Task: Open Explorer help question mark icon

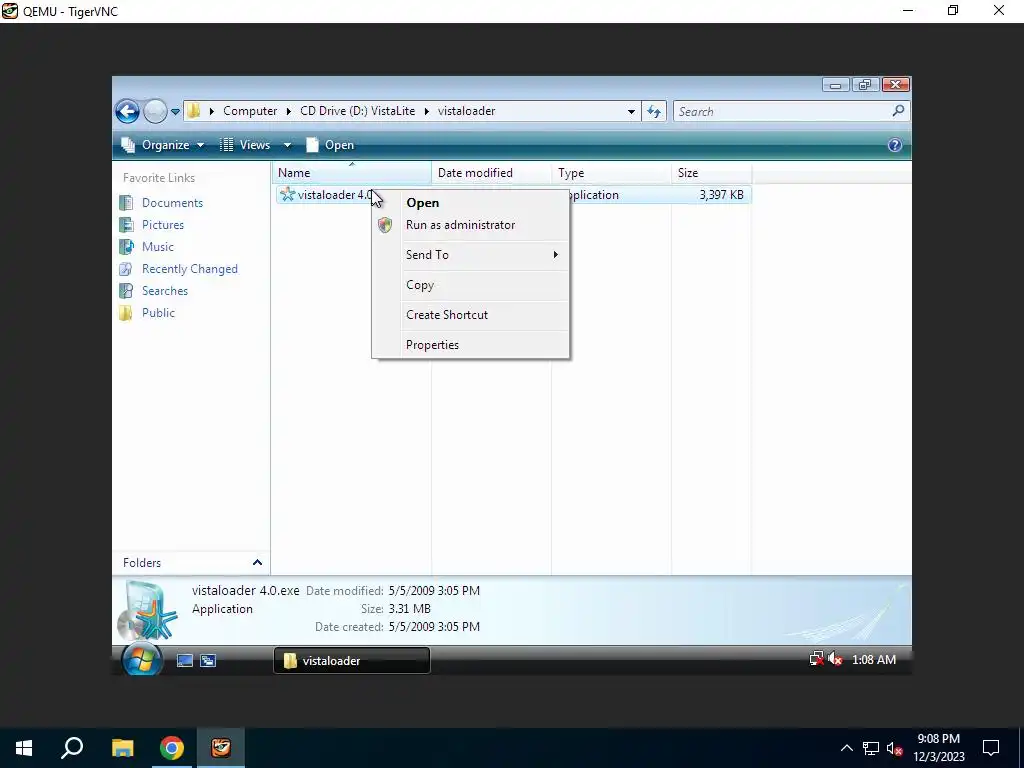Action: click(895, 145)
